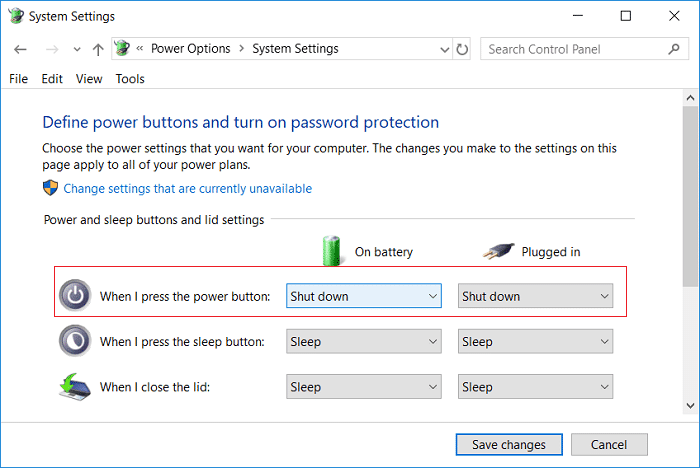This screenshot has height=468, width=700.
Task: Click the Back navigation arrow
Action: point(20,49)
